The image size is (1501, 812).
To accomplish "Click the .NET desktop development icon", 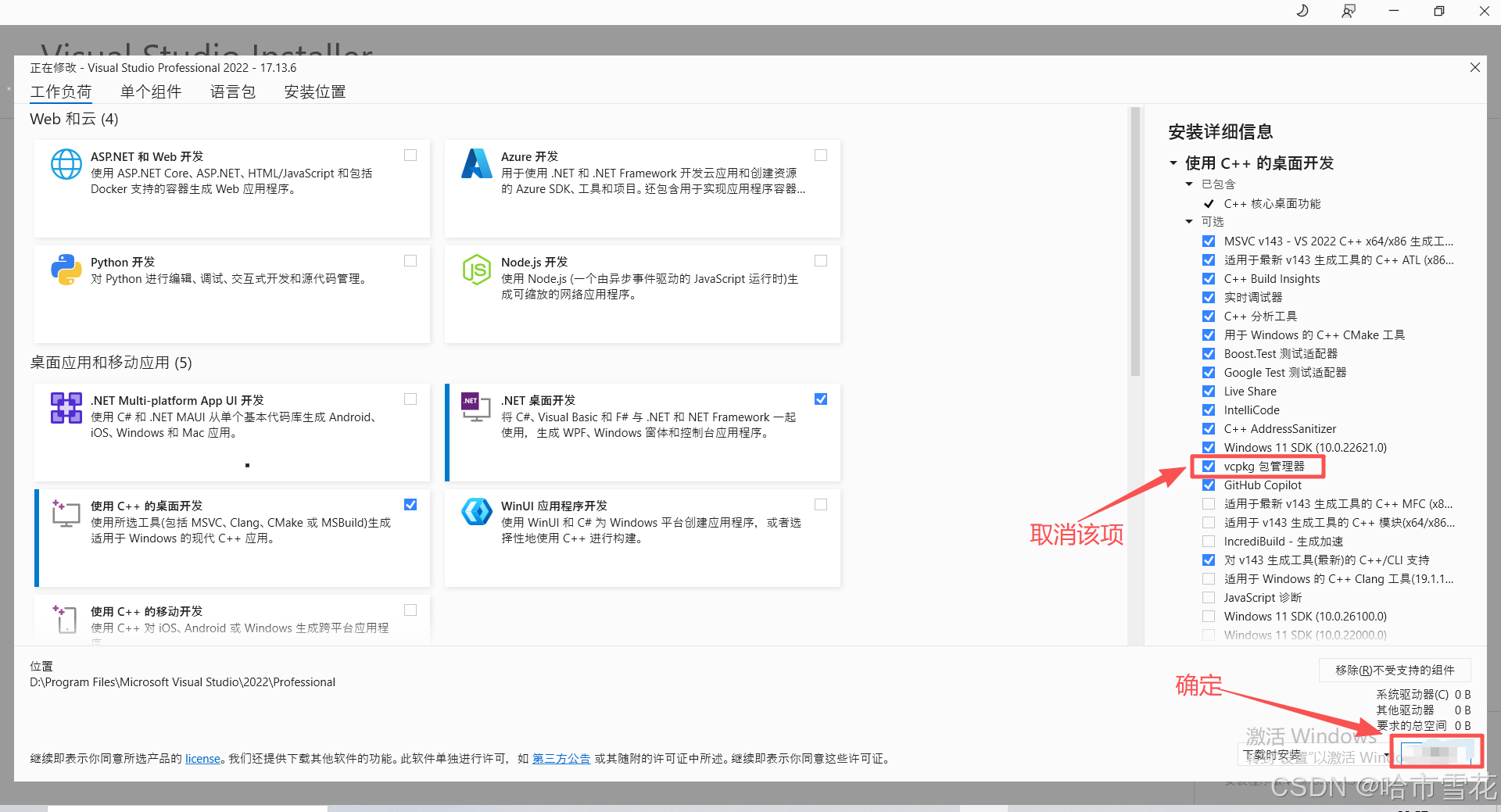I will pyautogui.click(x=476, y=406).
